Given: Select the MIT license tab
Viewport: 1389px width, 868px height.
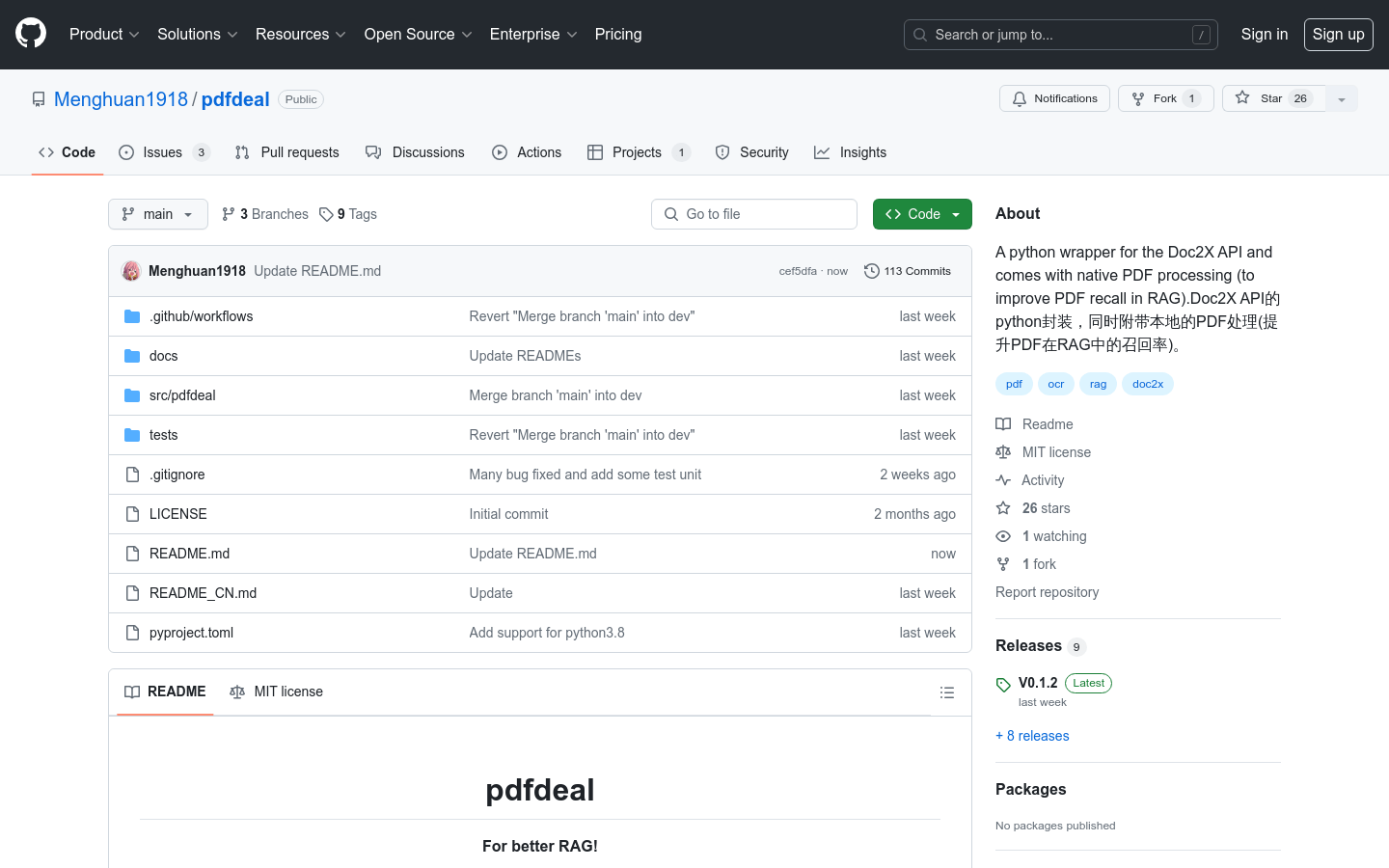Looking at the screenshot, I should click(277, 692).
